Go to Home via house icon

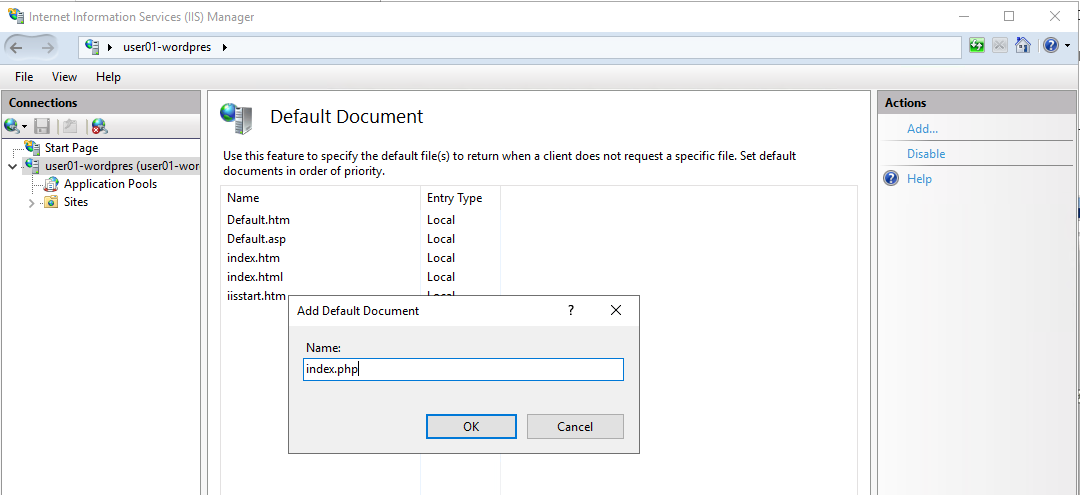(x=1023, y=46)
